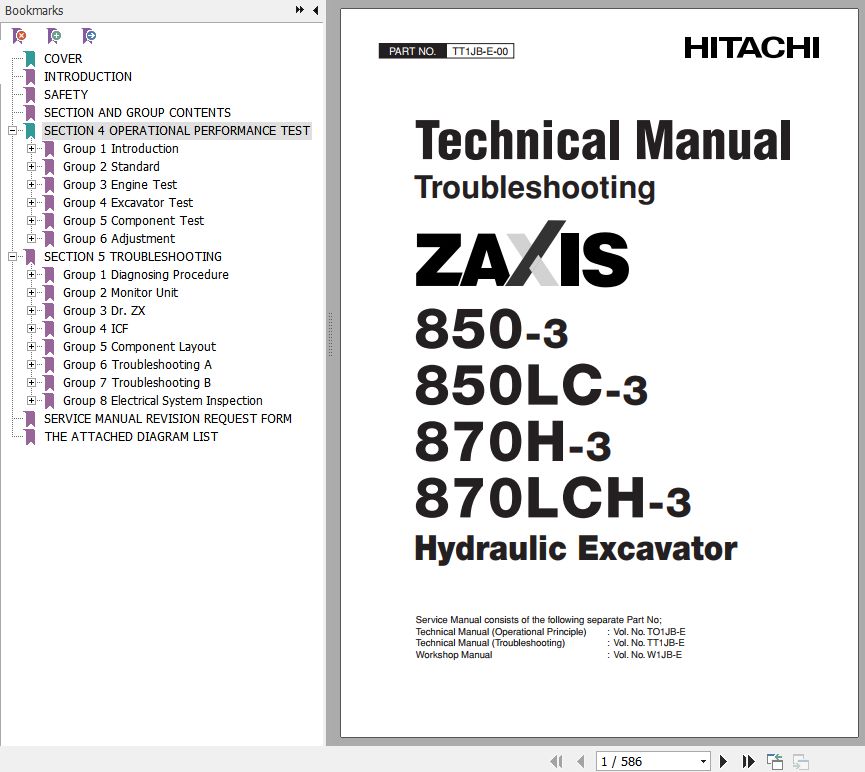Go to the next page
This screenshot has height=772, width=865.
tap(724, 762)
